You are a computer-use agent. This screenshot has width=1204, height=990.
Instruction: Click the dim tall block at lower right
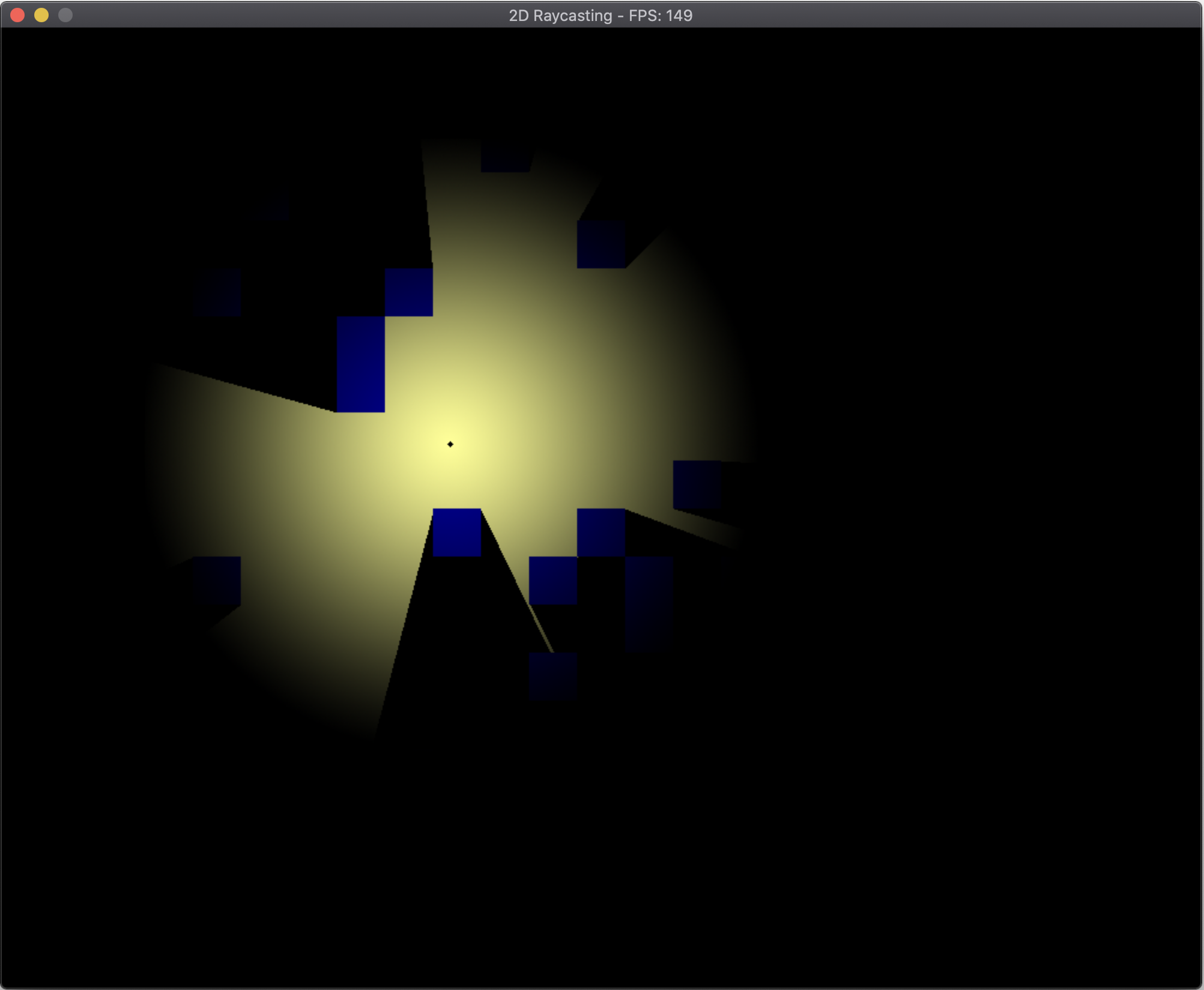(x=649, y=603)
